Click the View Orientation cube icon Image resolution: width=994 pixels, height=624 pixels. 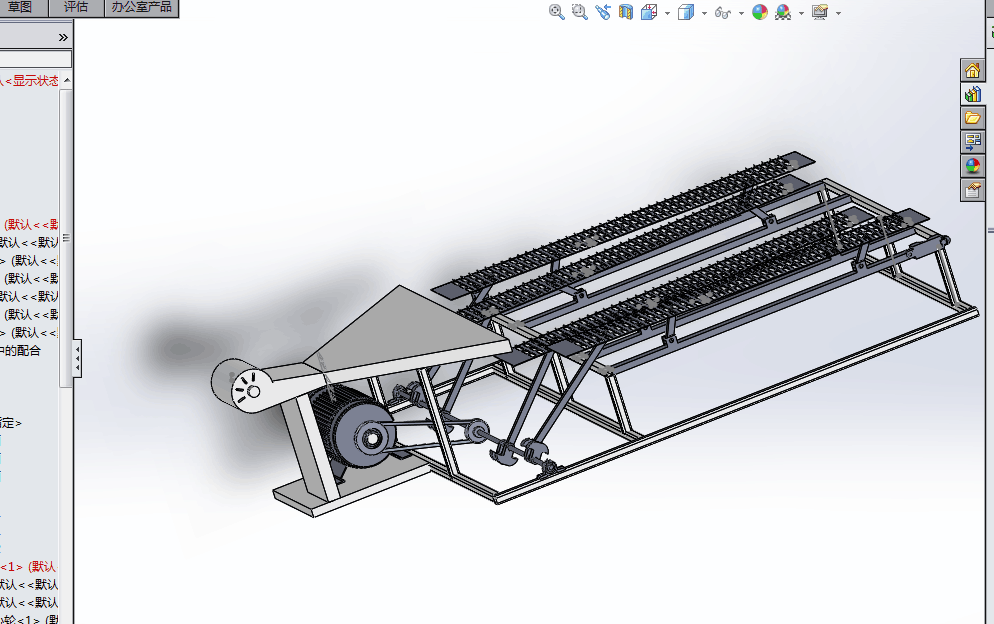649,12
